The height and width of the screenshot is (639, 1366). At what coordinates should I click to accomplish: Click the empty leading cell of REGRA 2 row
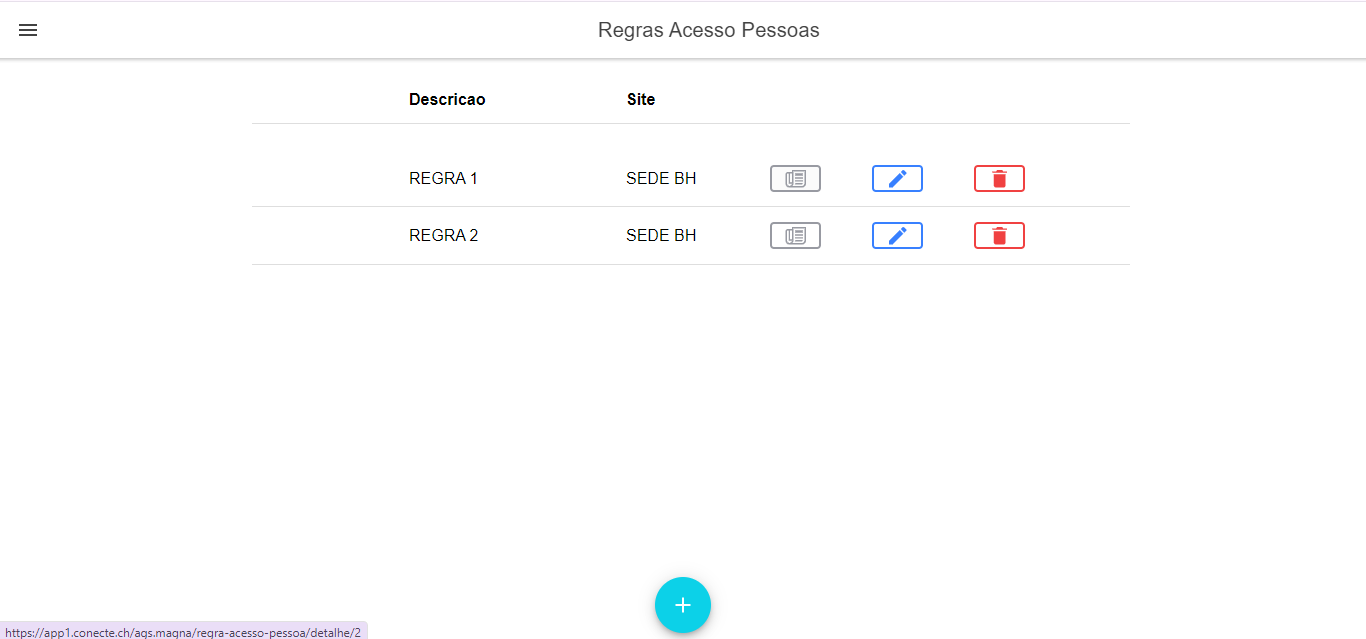coord(325,236)
